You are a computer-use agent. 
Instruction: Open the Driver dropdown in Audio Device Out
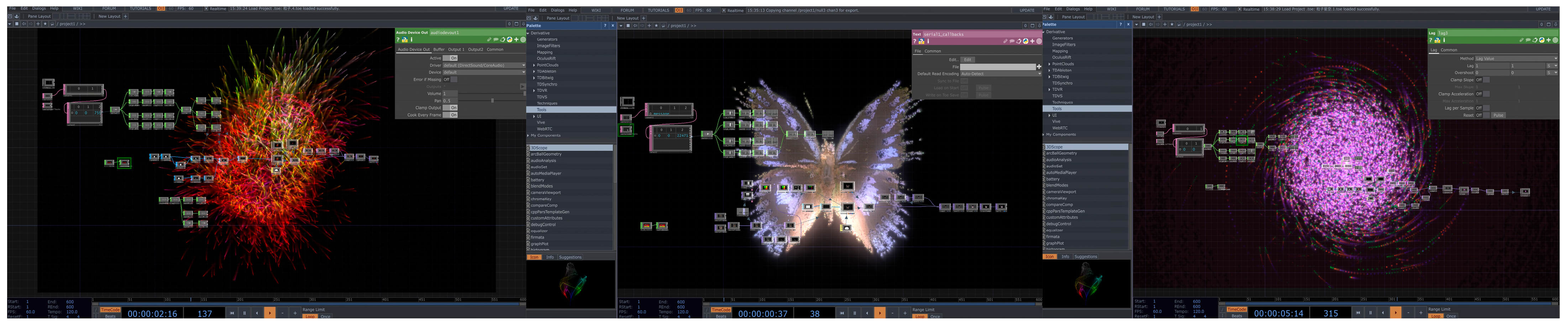click(483, 65)
